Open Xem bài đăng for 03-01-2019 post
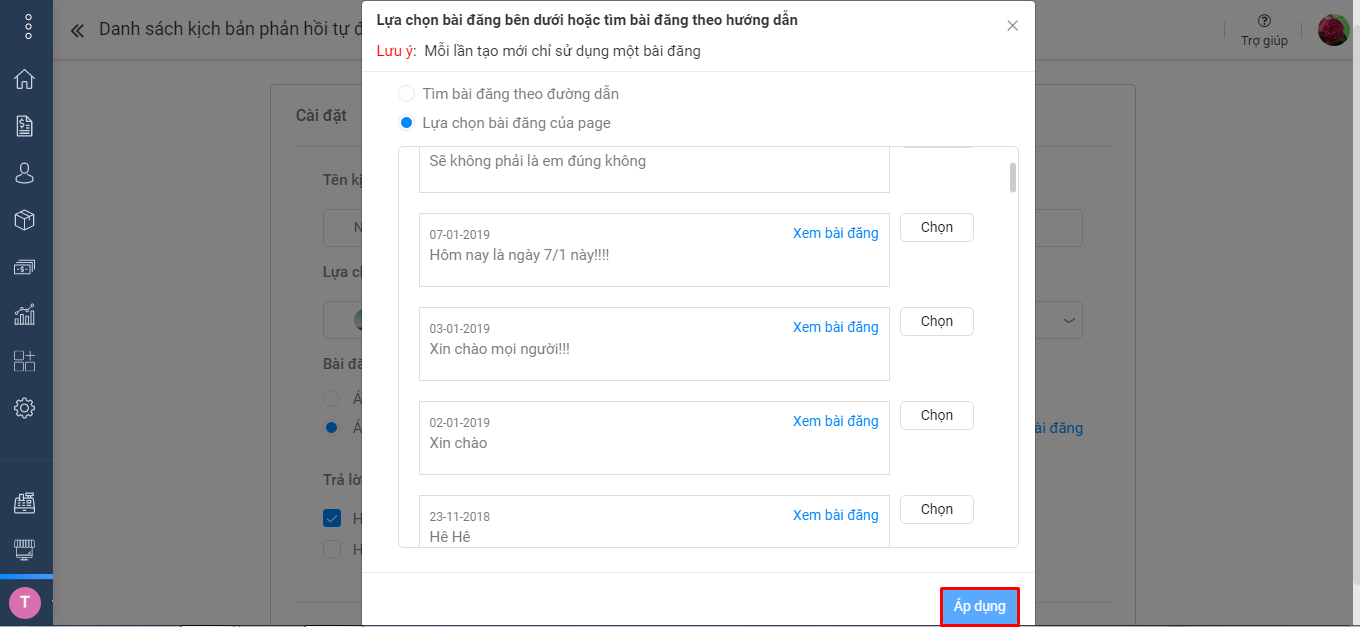 [836, 327]
